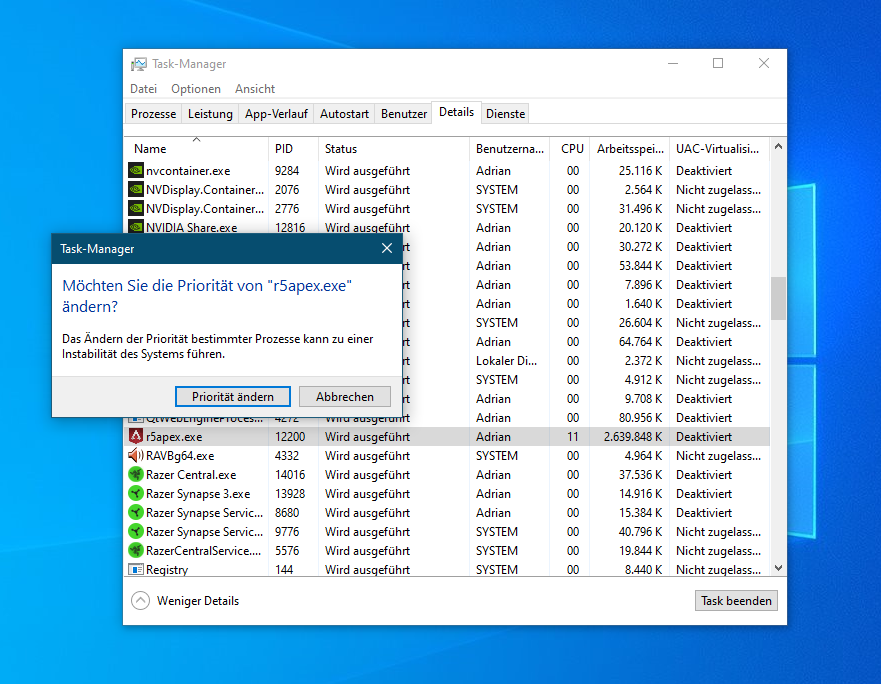Sort by the Name column header
Screen dimensions: 881x684
coord(196,148)
